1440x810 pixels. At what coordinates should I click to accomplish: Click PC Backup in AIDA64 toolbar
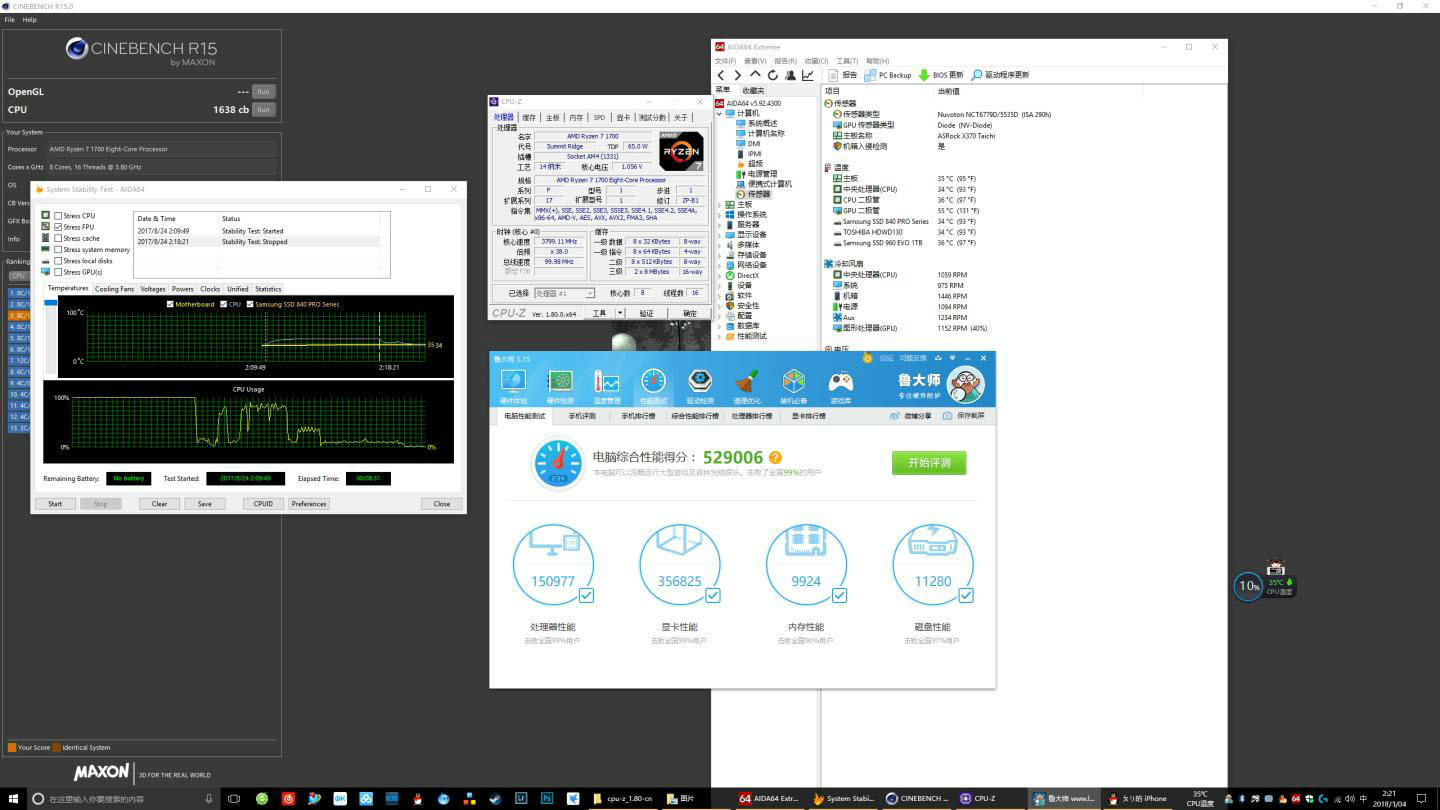(888, 75)
